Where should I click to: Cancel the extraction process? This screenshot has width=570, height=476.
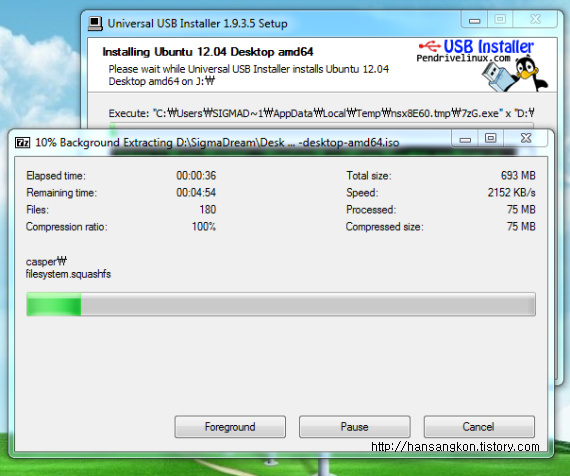point(479,427)
